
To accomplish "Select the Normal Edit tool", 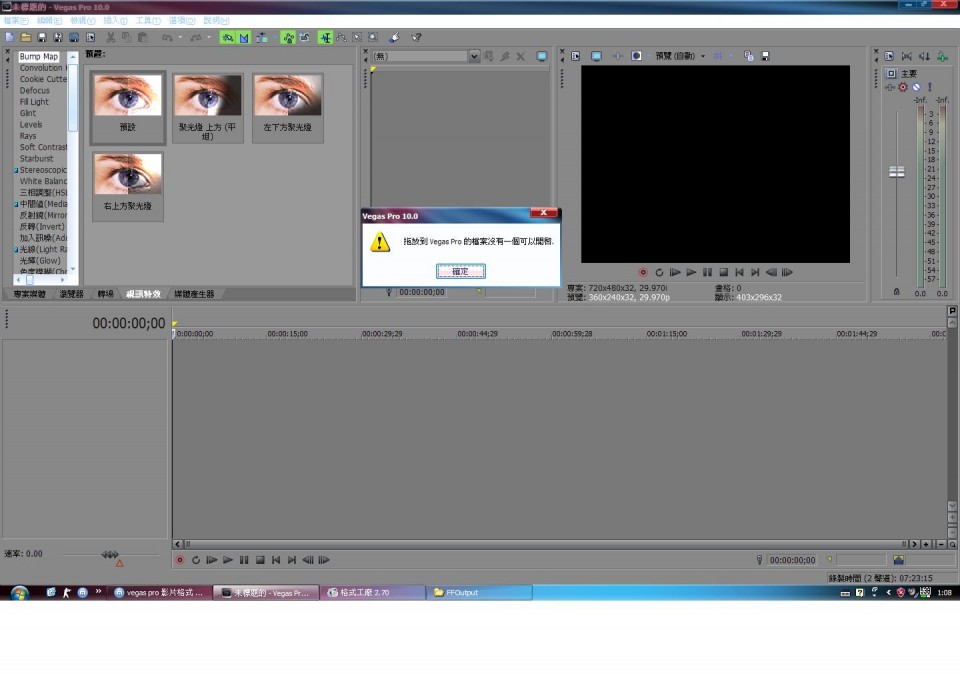I will click(325, 37).
